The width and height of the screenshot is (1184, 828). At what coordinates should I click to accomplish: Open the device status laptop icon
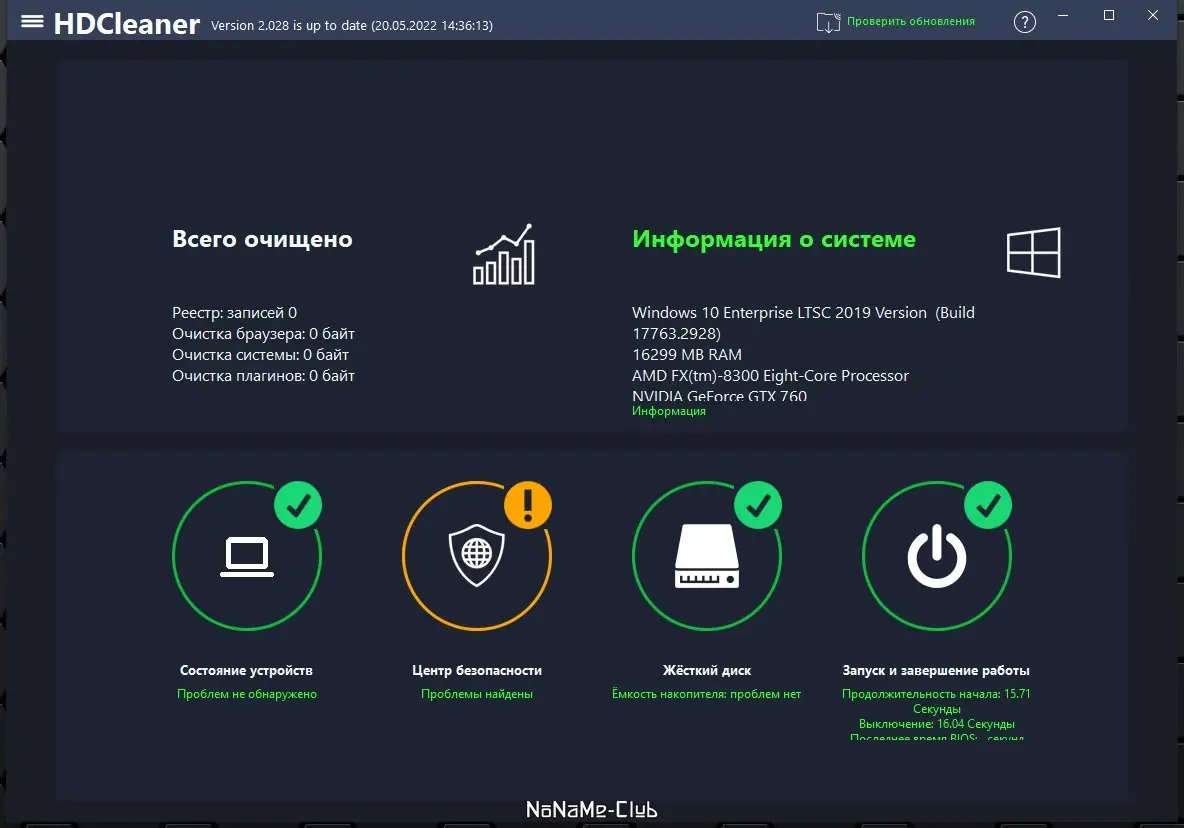247,556
